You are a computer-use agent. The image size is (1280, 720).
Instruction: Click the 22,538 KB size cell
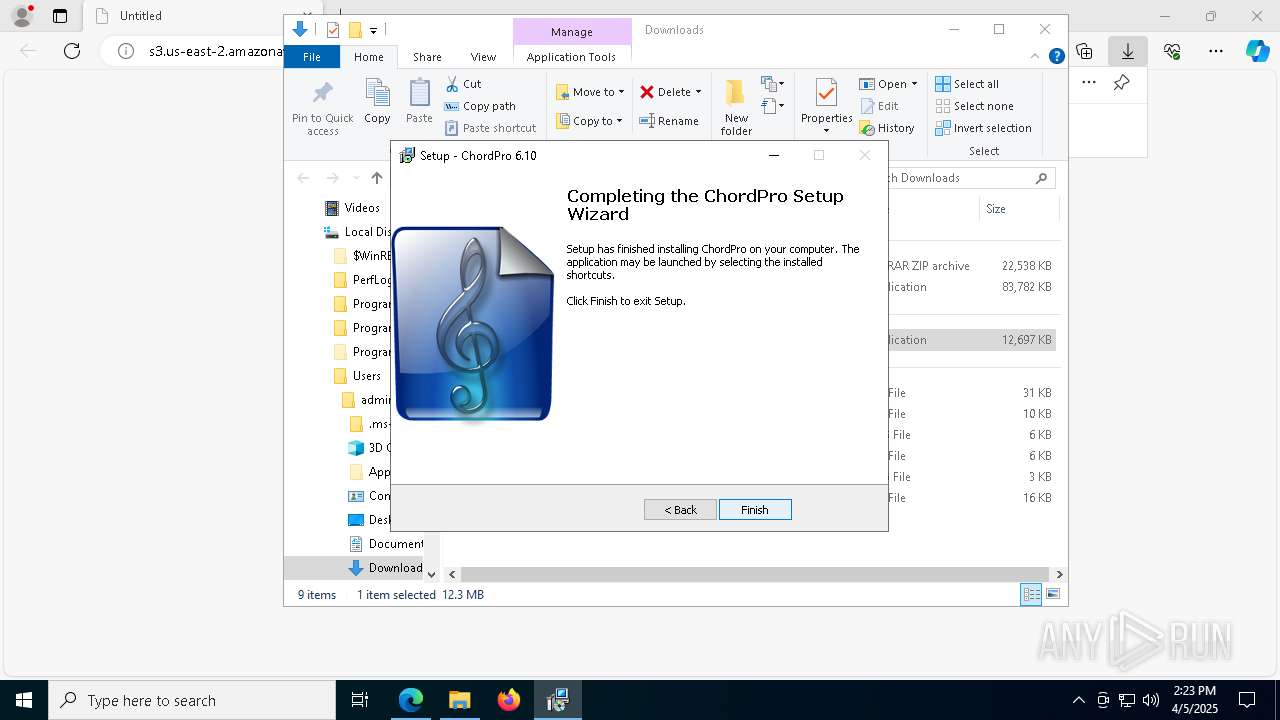1027,266
